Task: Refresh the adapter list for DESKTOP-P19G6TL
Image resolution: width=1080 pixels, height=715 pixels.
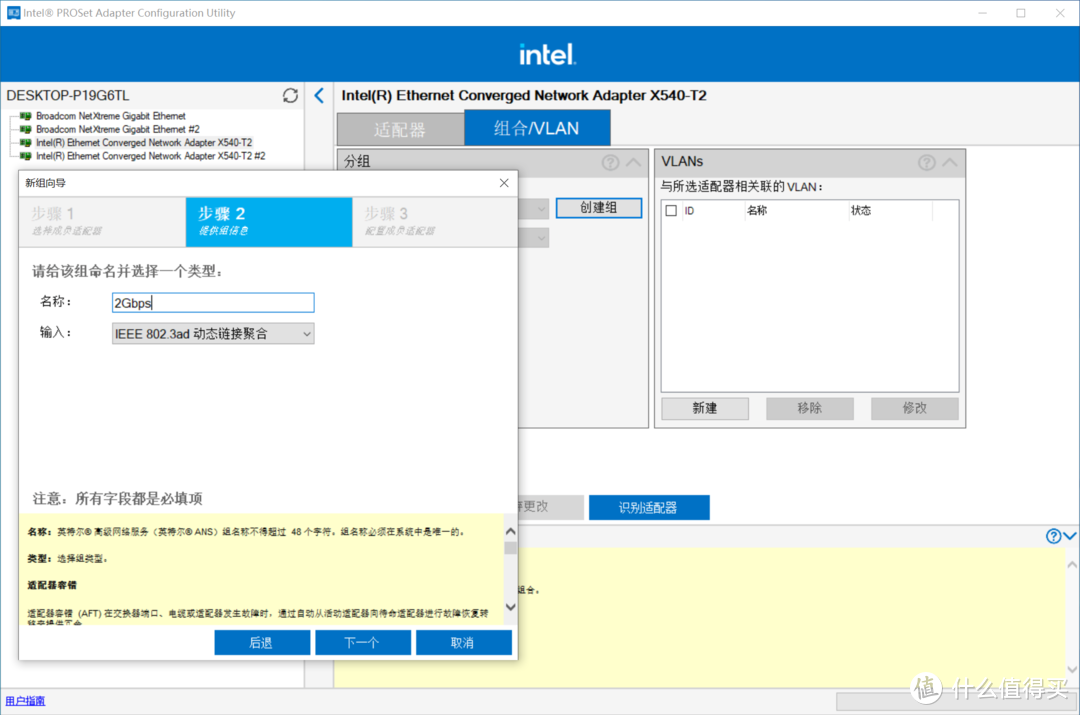Action: 290,95
